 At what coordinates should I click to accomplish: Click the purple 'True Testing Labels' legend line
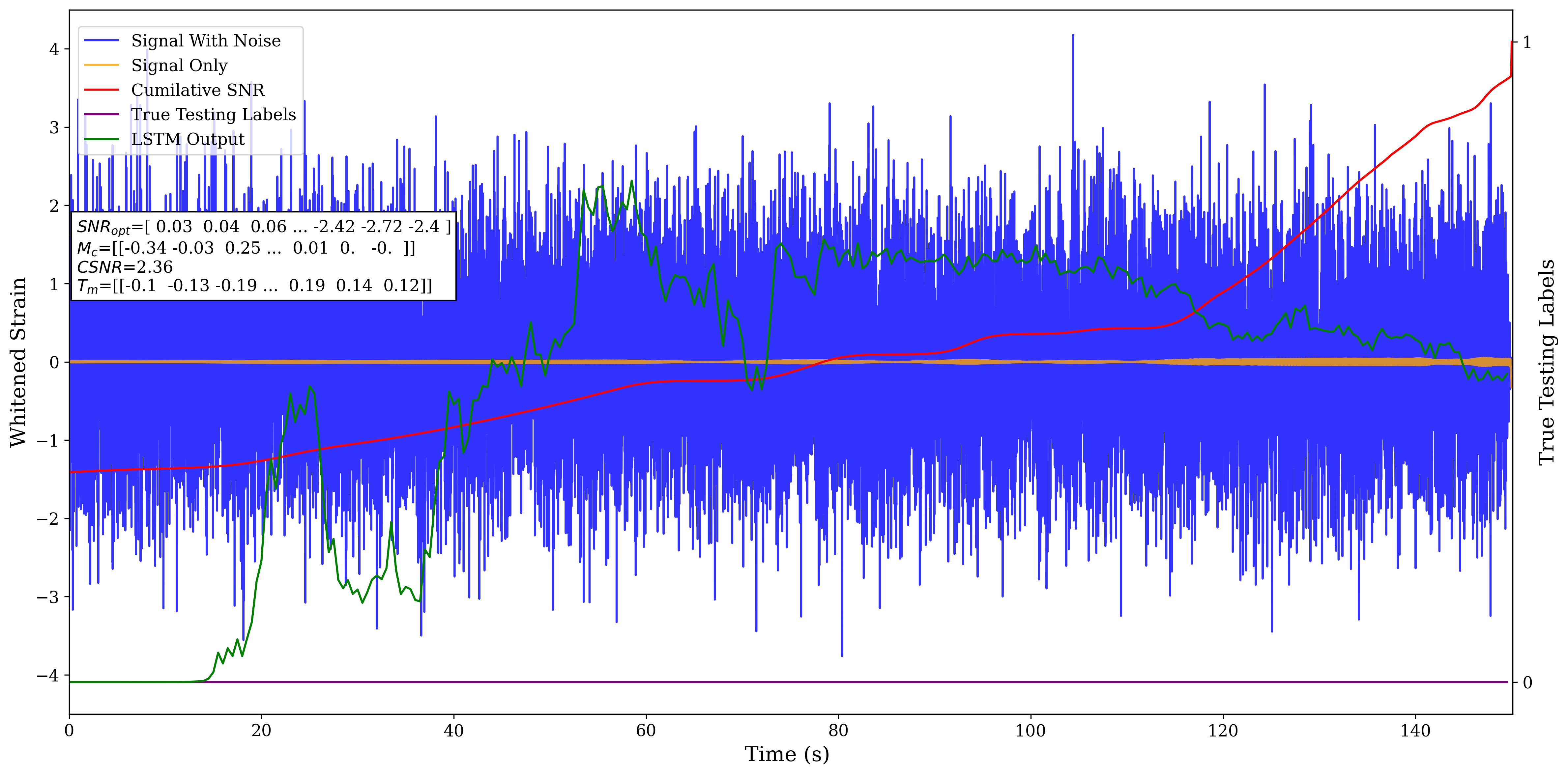click(101, 114)
